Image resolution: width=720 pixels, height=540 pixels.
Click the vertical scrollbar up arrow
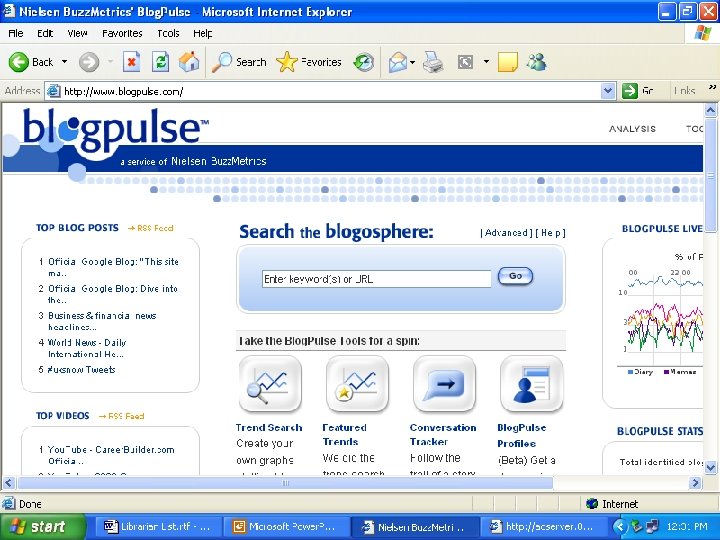click(710, 110)
